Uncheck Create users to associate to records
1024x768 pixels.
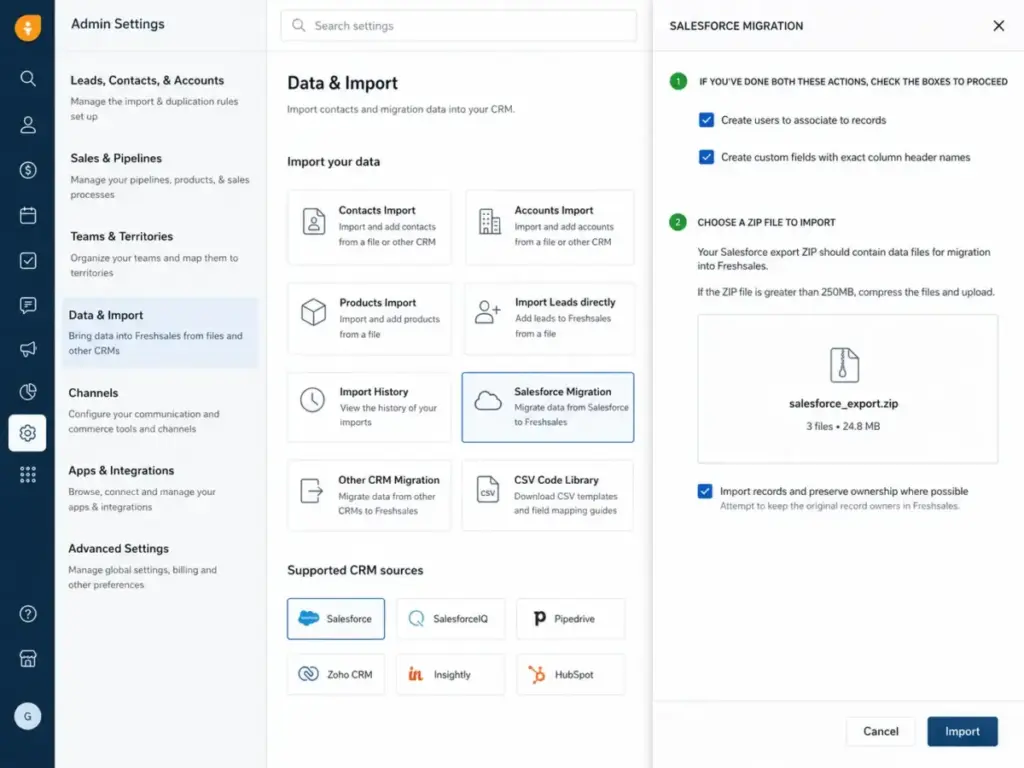click(706, 120)
